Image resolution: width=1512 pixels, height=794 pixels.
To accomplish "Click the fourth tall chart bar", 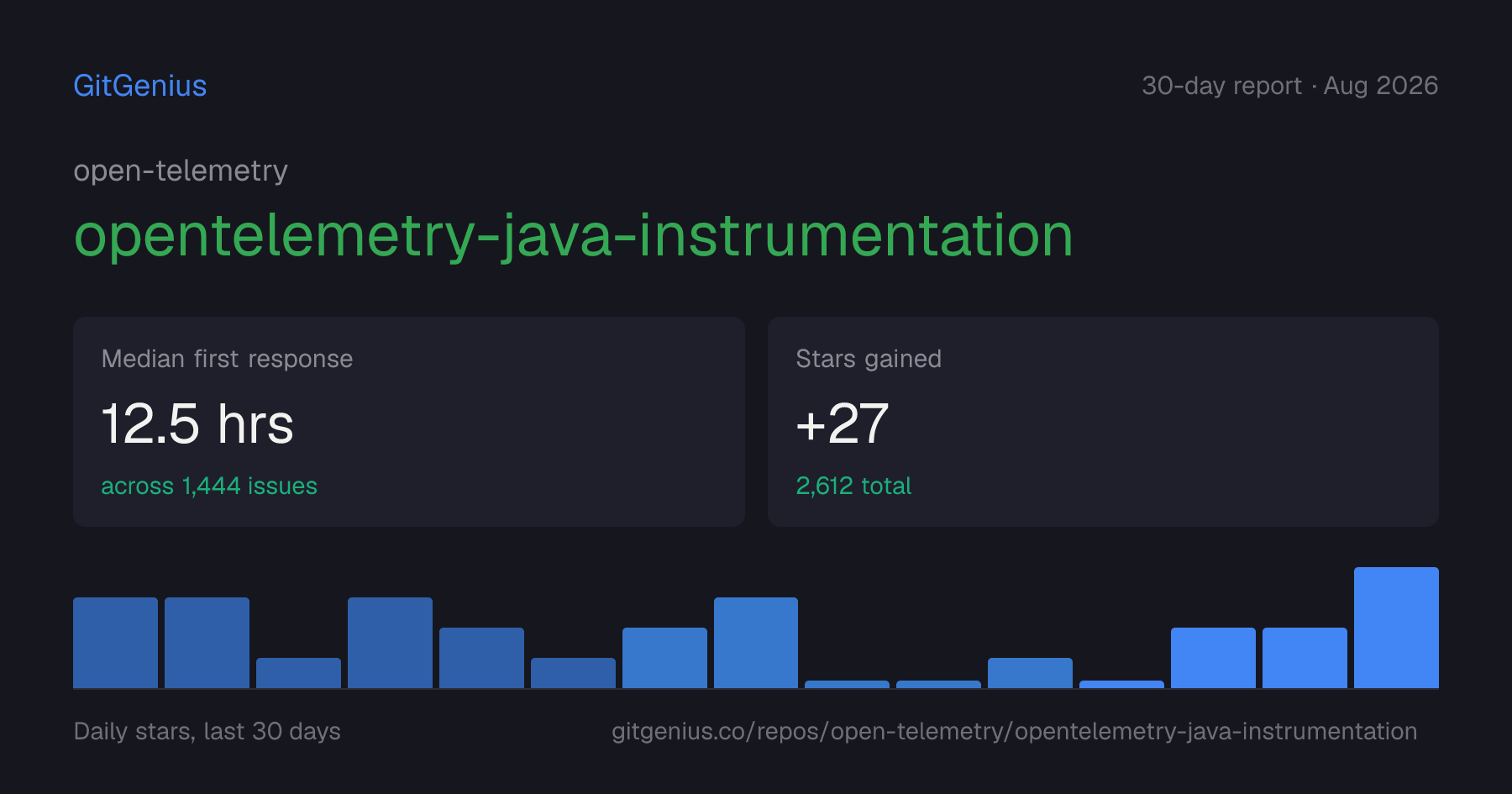I will pos(390,643).
